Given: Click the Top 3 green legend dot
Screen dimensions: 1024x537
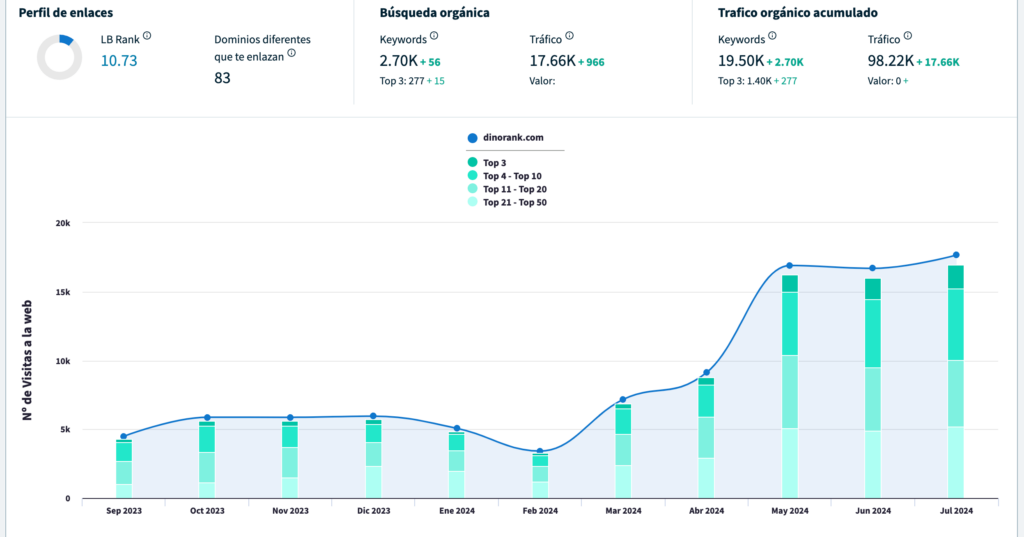Looking at the screenshot, I should click(472, 162).
